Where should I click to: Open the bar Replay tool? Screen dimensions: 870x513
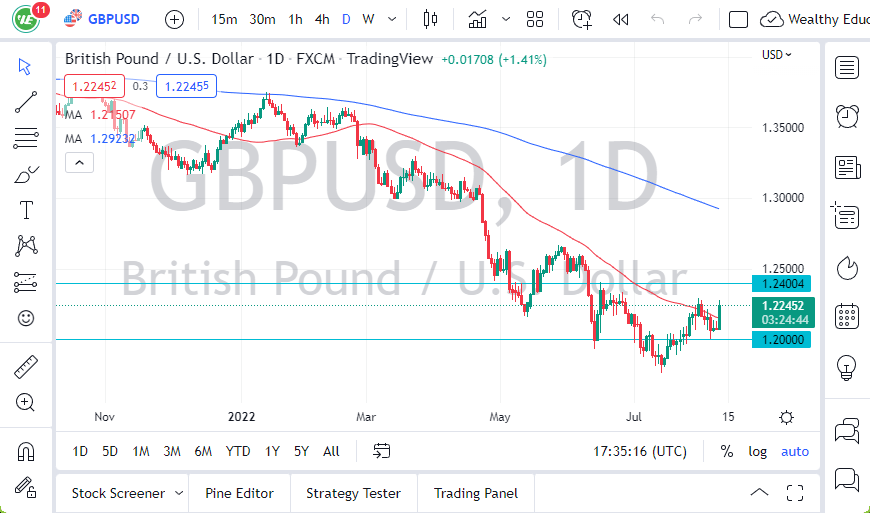tap(620, 19)
